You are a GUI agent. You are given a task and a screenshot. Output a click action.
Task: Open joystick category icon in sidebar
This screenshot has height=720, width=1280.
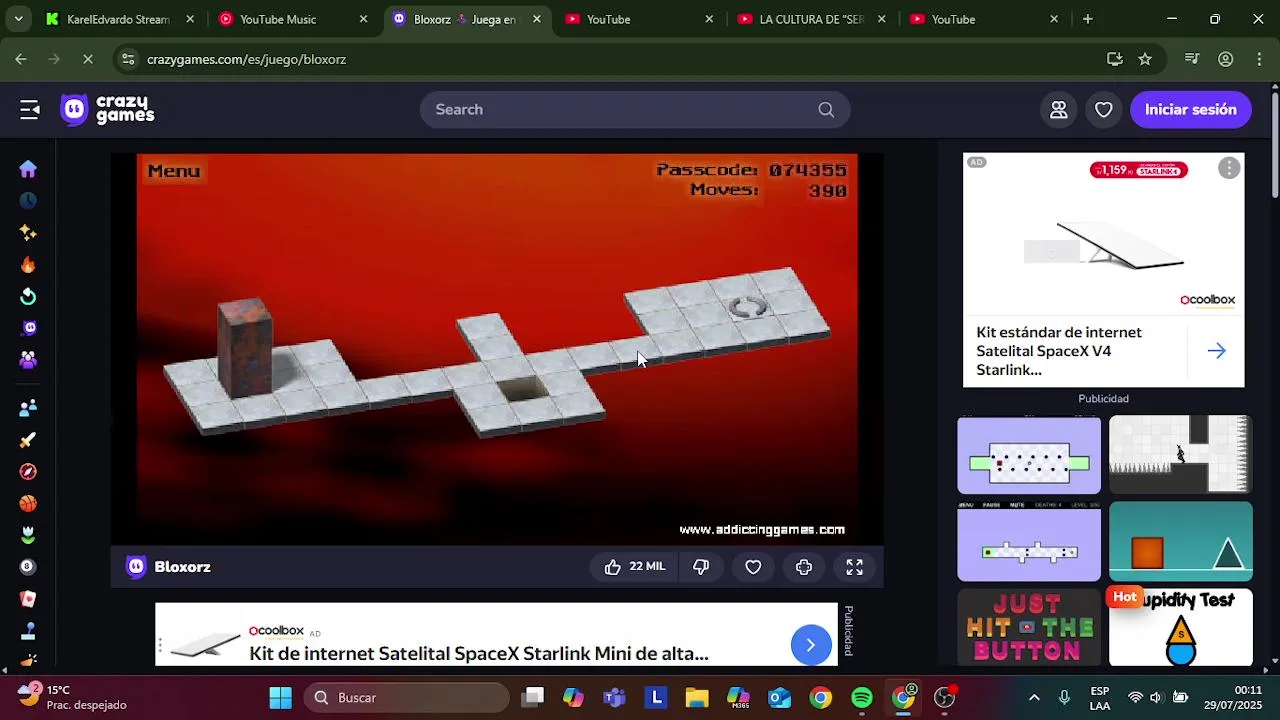tap(28, 631)
